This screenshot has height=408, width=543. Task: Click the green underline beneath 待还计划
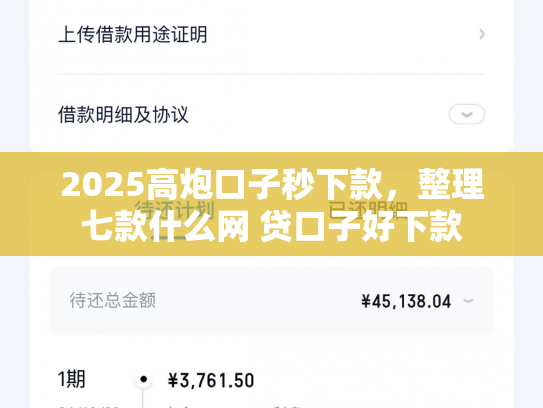click(x=169, y=238)
